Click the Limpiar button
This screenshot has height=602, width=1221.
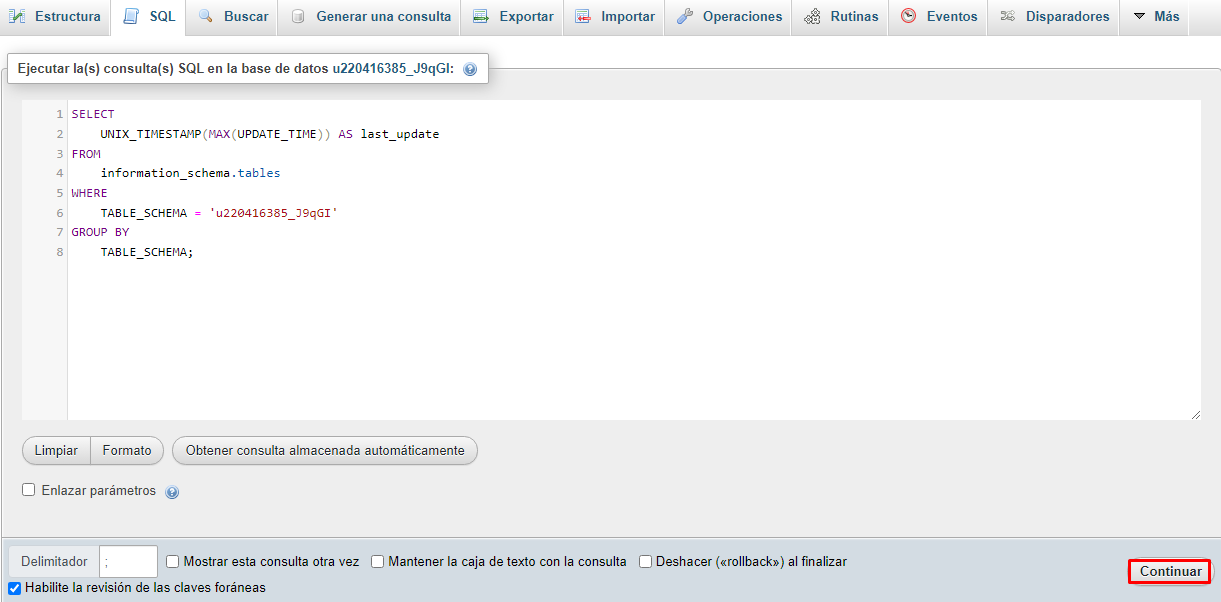[56, 451]
